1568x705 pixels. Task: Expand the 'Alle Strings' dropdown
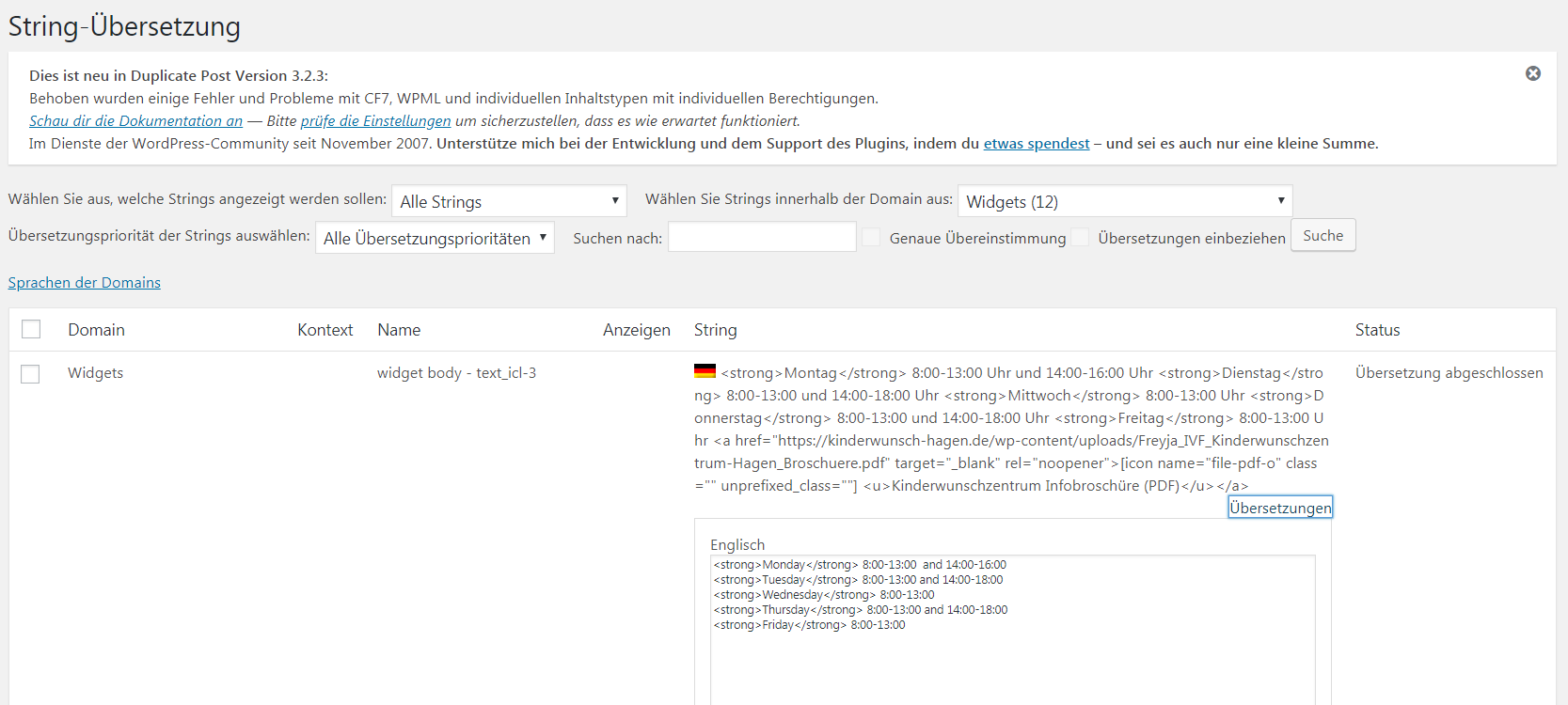click(509, 201)
